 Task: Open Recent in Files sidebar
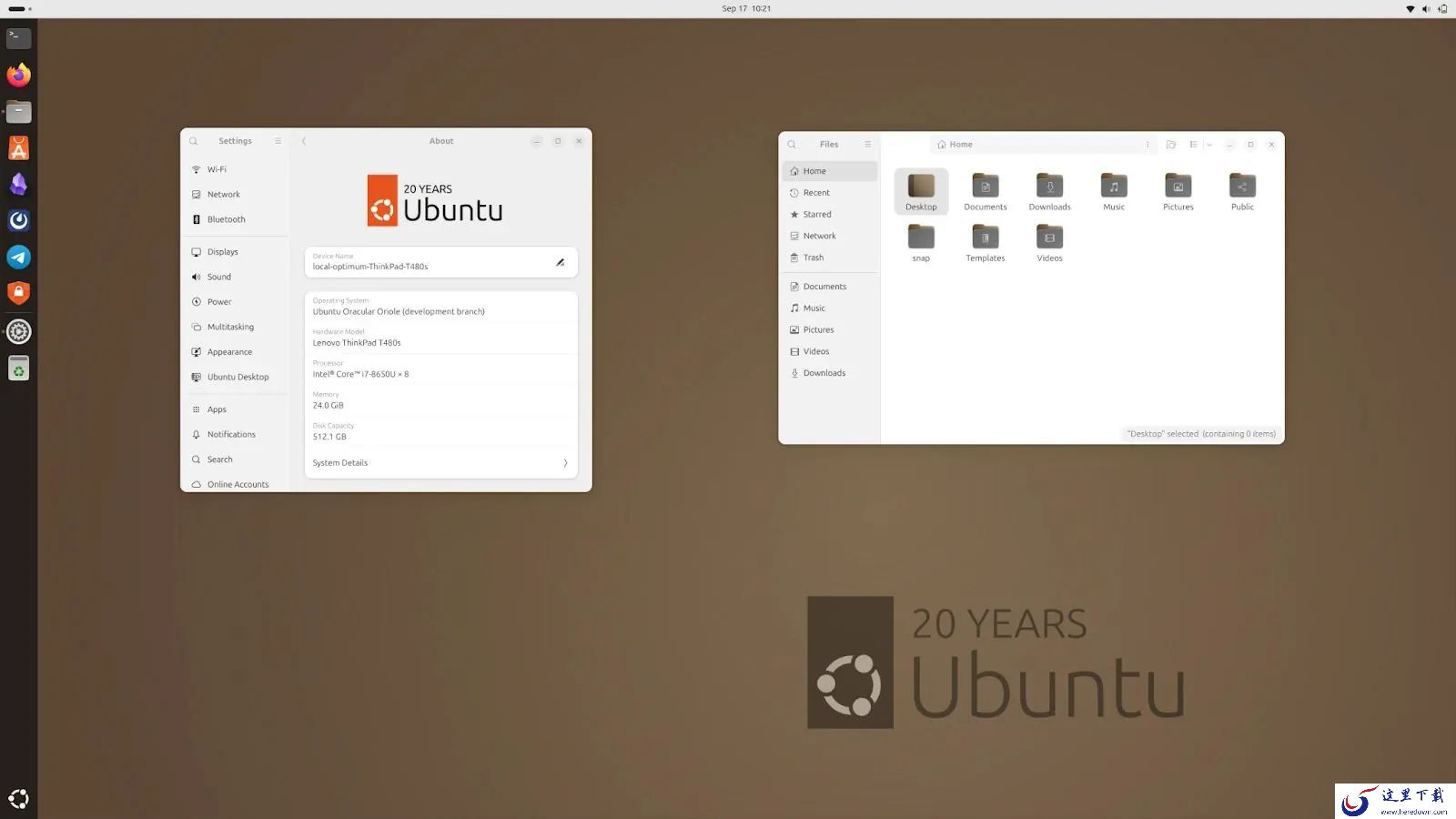pyautogui.click(x=830, y=193)
